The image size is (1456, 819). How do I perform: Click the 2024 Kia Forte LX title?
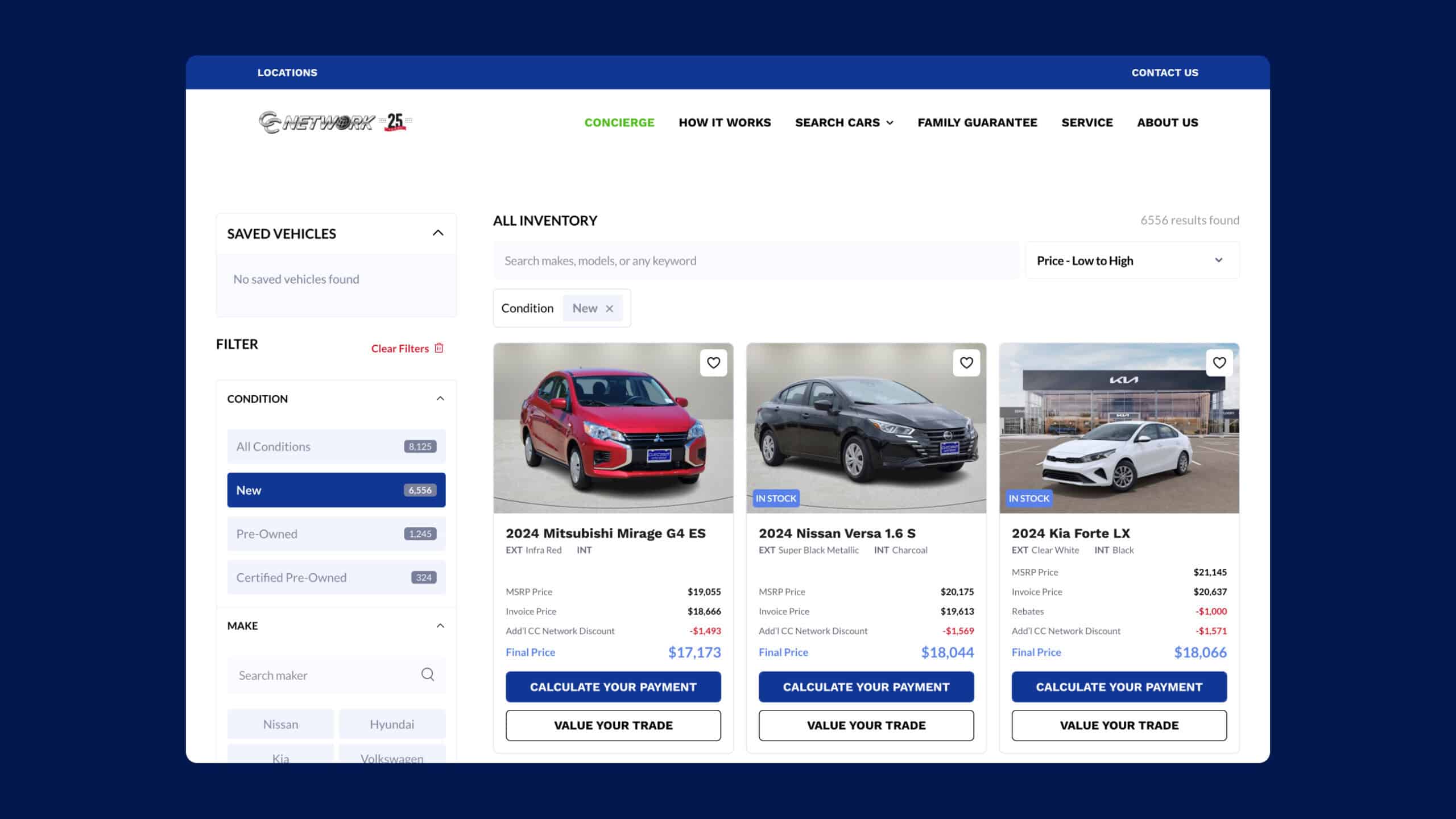click(1071, 533)
